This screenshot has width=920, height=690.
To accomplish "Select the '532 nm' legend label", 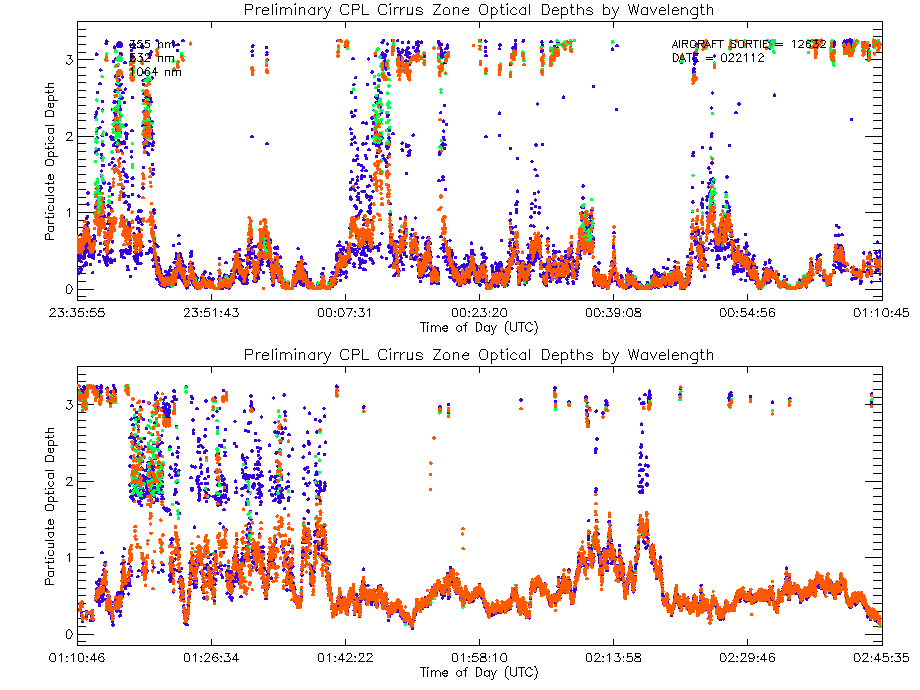I will click(152, 58).
